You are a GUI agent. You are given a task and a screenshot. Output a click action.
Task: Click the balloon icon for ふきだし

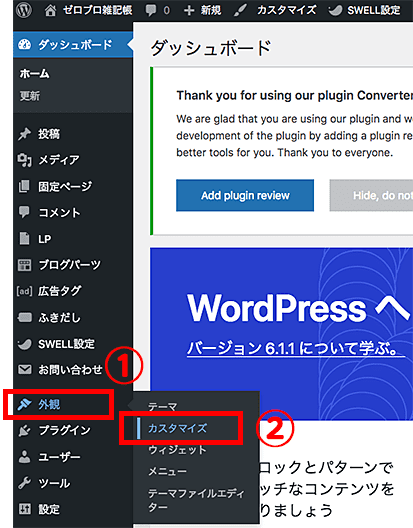tap(24, 317)
